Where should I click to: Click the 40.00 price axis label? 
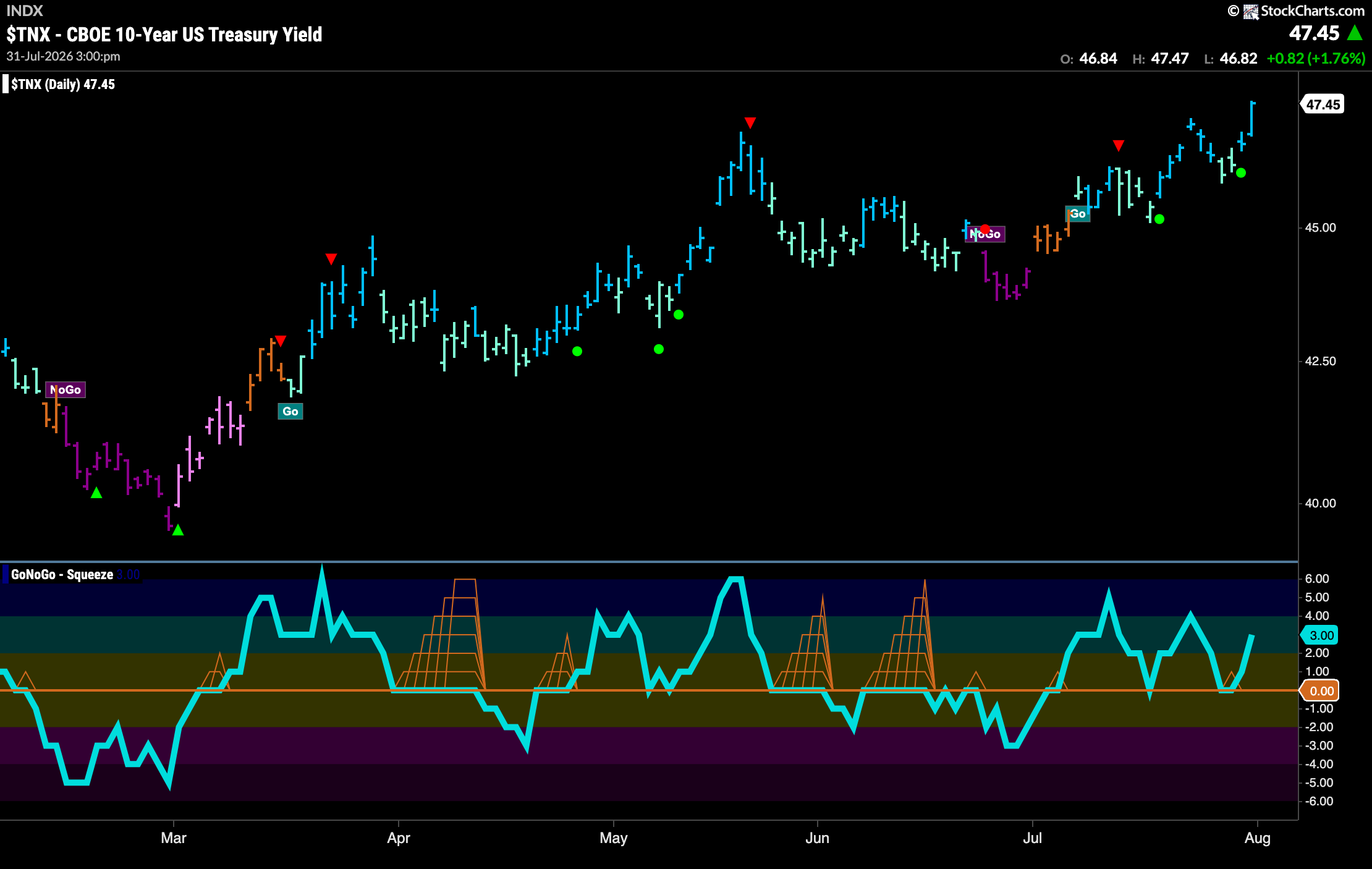click(1320, 503)
